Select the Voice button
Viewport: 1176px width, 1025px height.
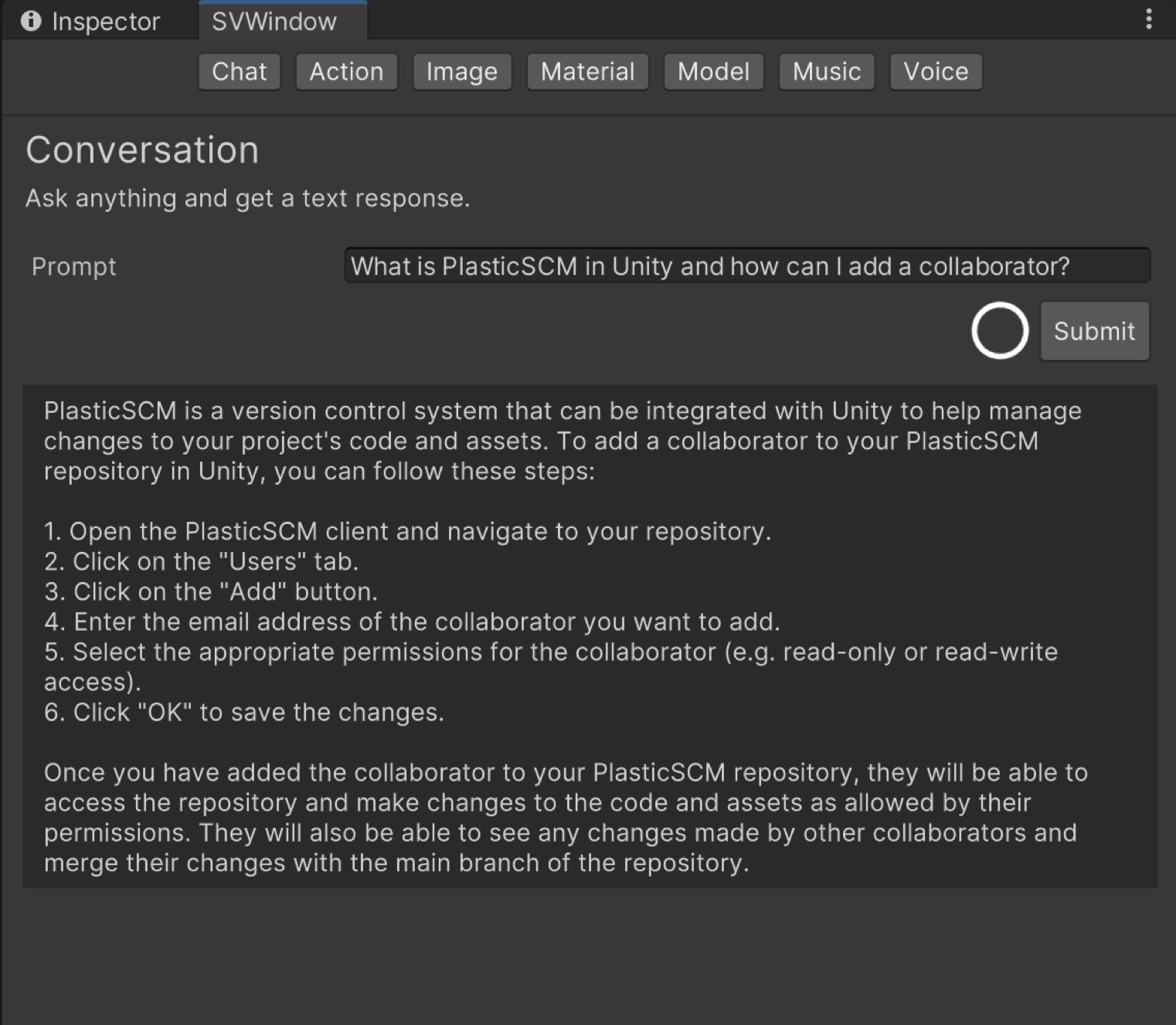[936, 72]
